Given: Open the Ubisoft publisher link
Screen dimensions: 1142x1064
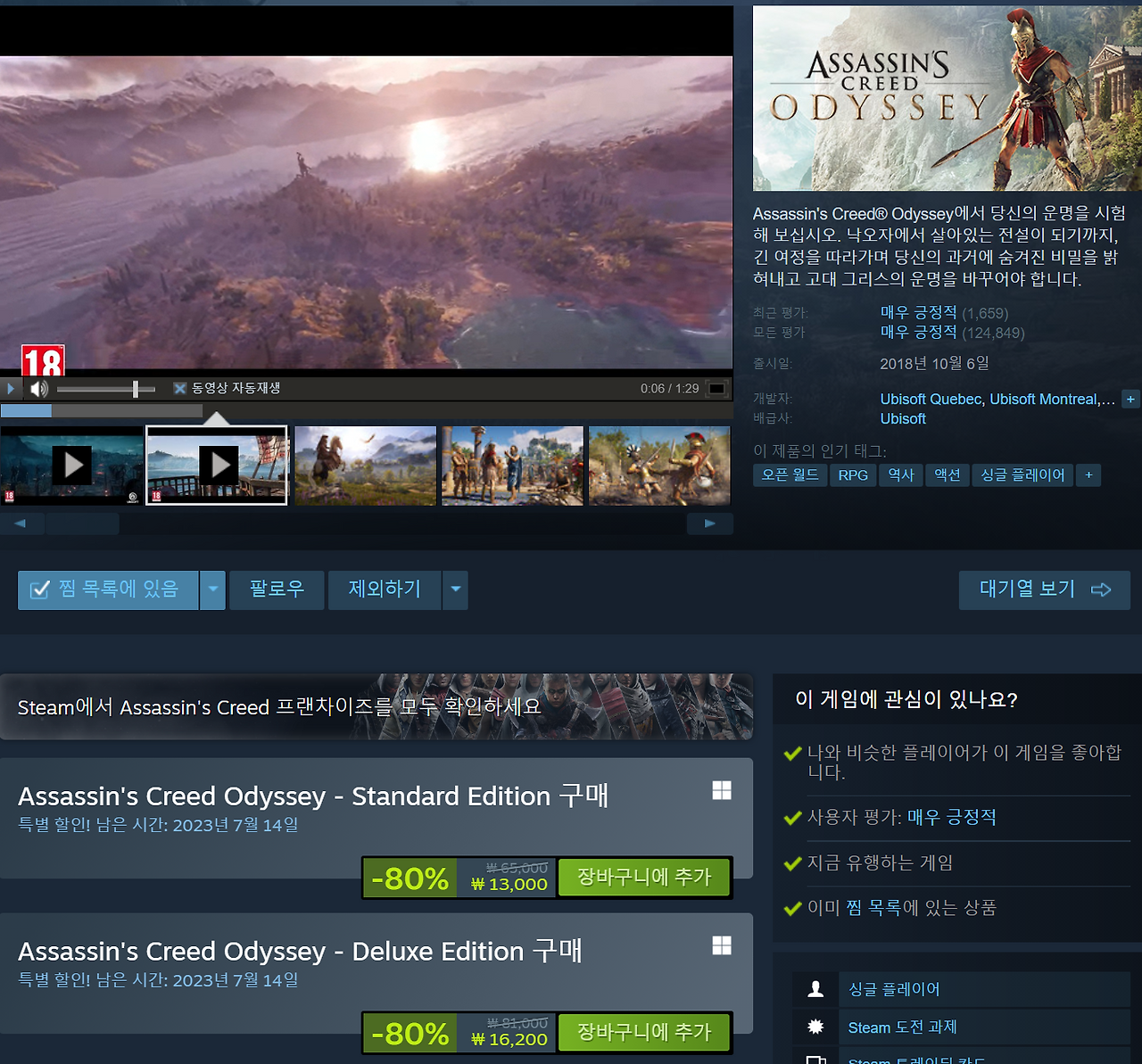Looking at the screenshot, I should tap(903, 418).
